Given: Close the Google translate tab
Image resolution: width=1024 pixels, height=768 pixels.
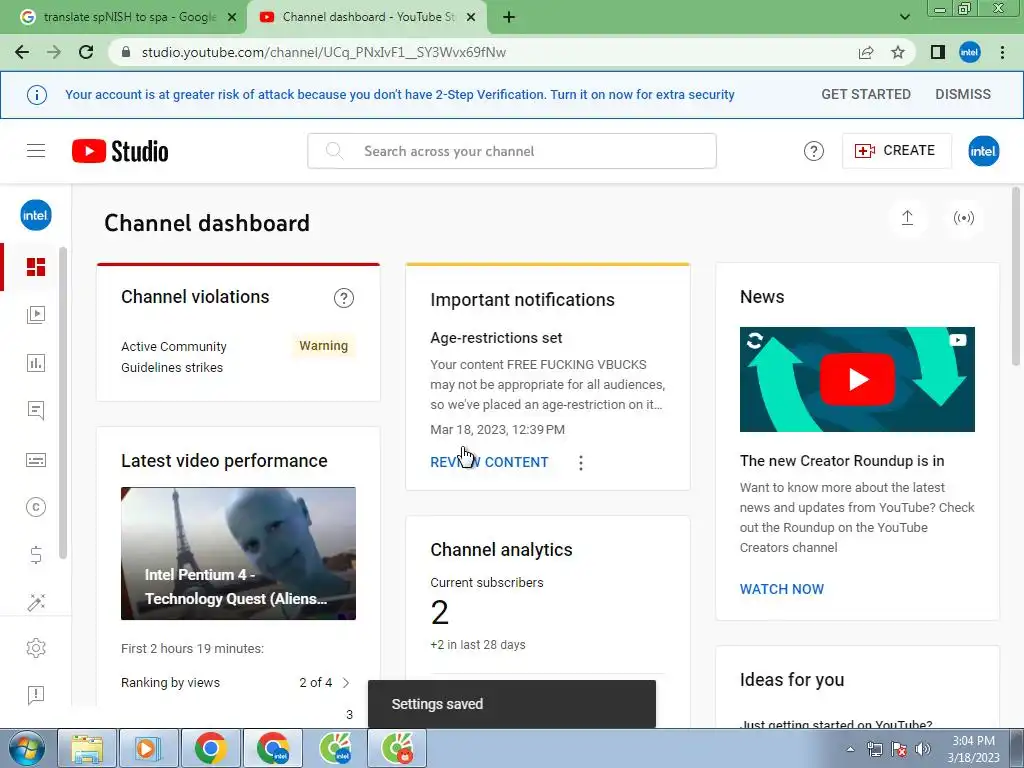Looking at the screenshot, I should (x=231, y=18).
